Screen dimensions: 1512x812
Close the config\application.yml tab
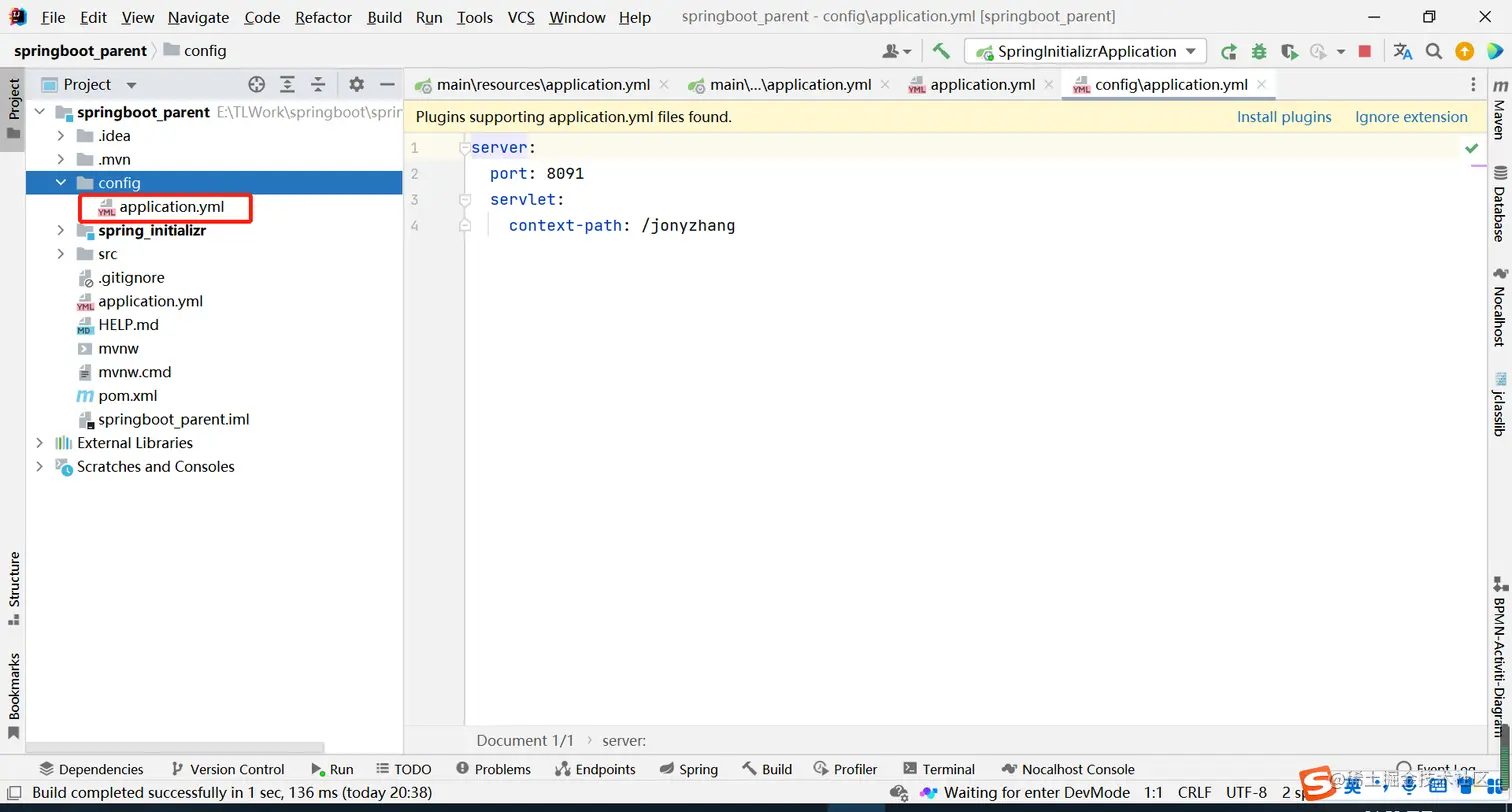point(1262,85)
